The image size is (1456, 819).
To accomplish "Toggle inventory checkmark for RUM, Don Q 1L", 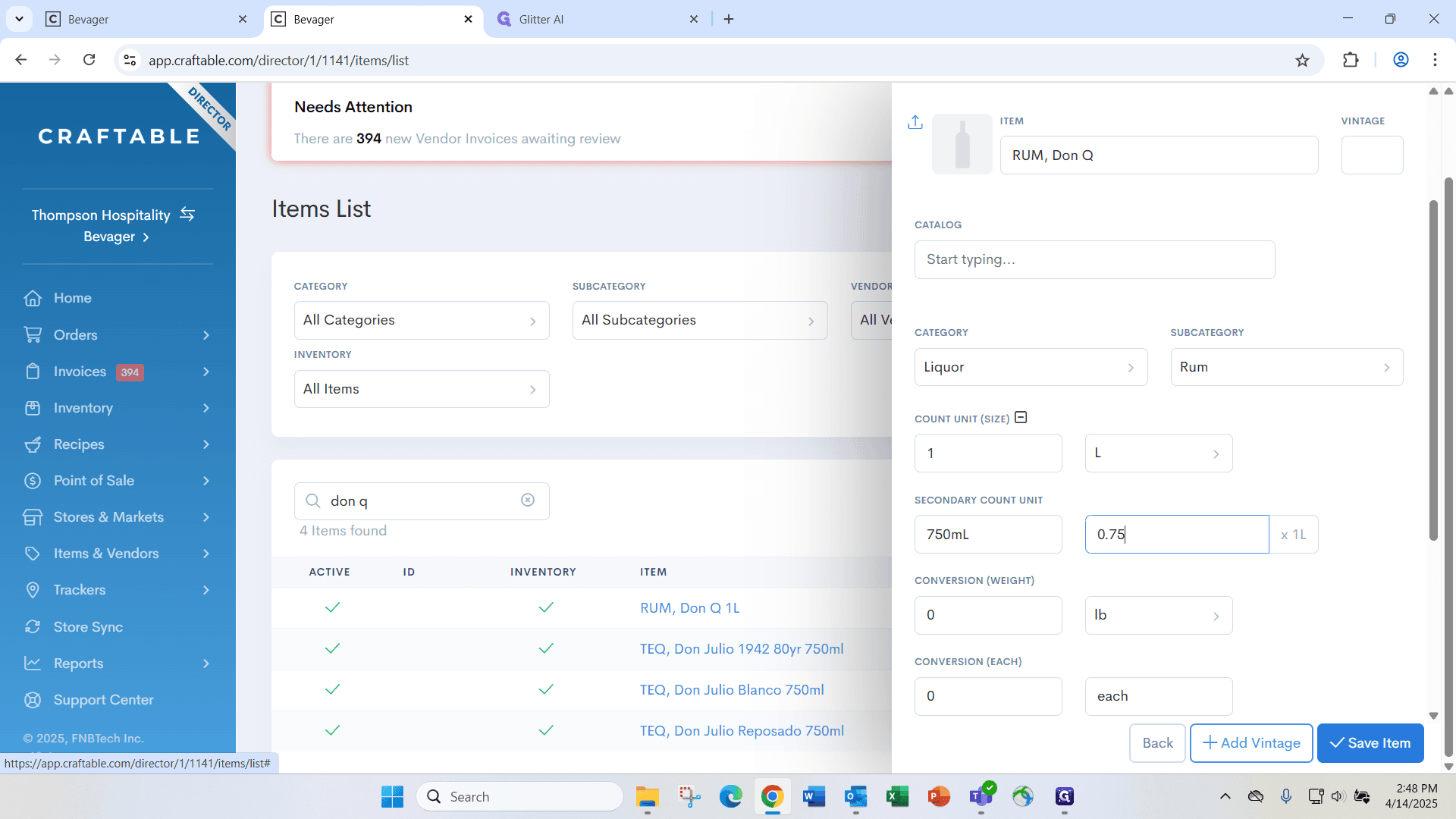I will tap(546, 607).
